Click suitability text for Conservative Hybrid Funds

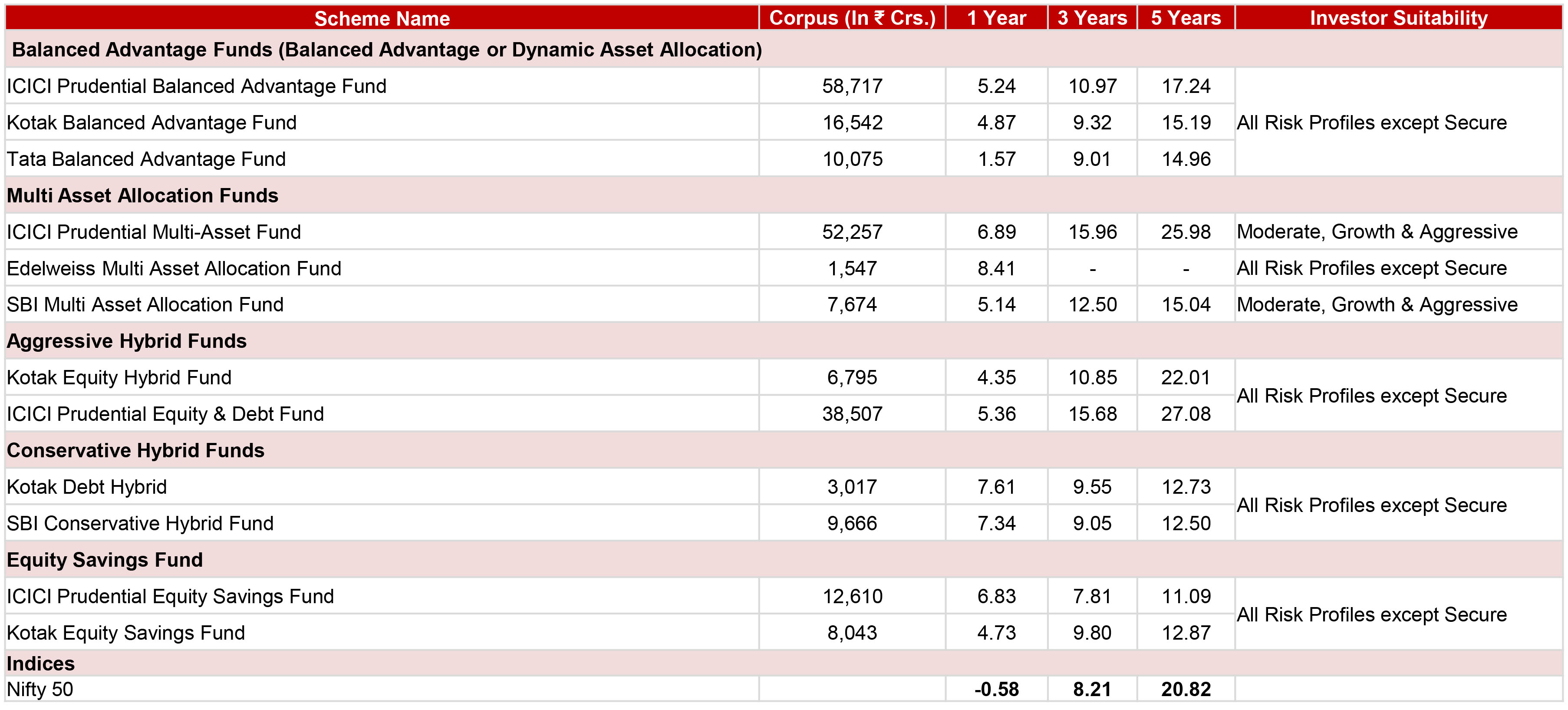(x=1371, y=505)
